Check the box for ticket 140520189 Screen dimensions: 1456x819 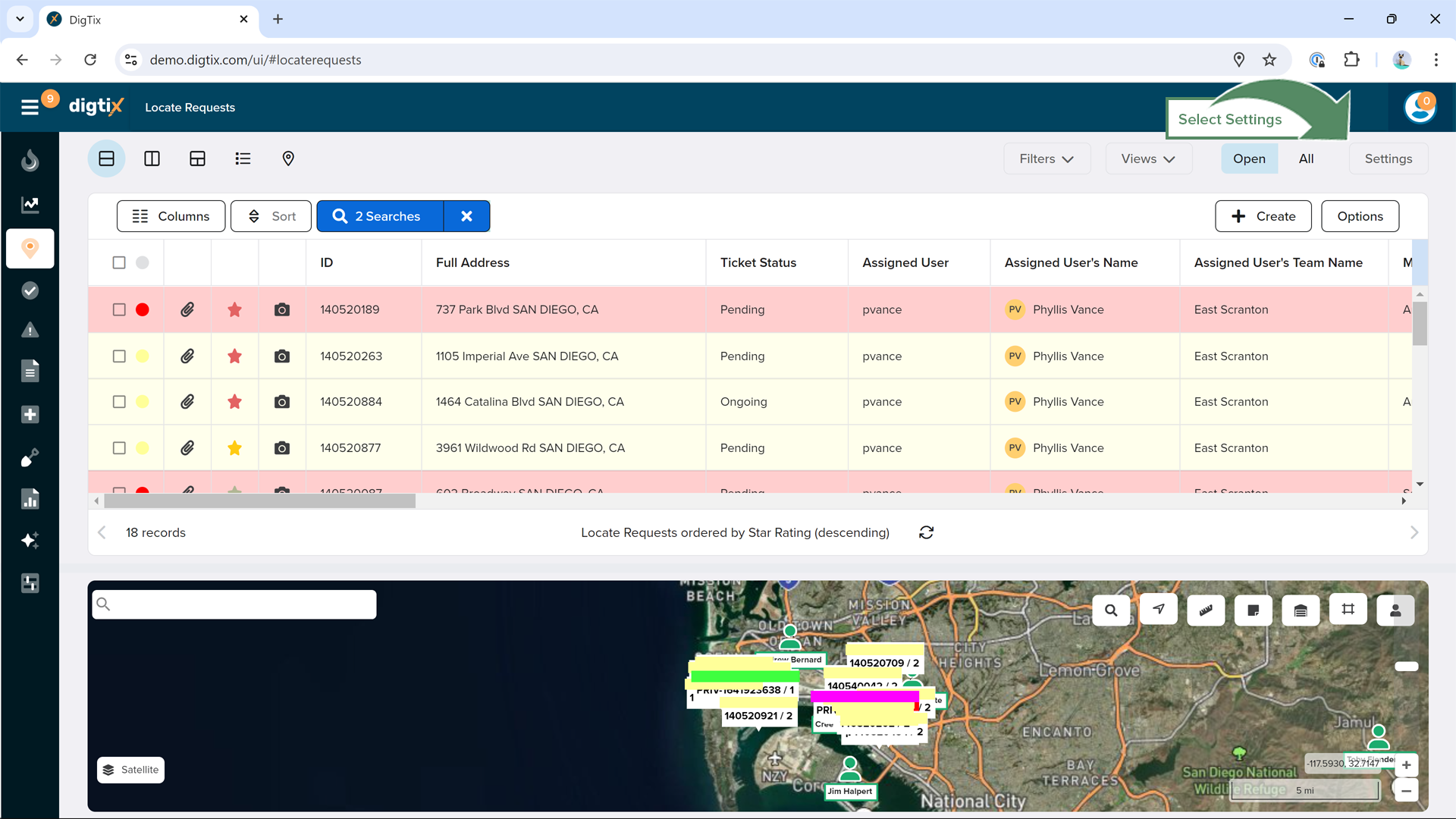(x=119, y=309)
